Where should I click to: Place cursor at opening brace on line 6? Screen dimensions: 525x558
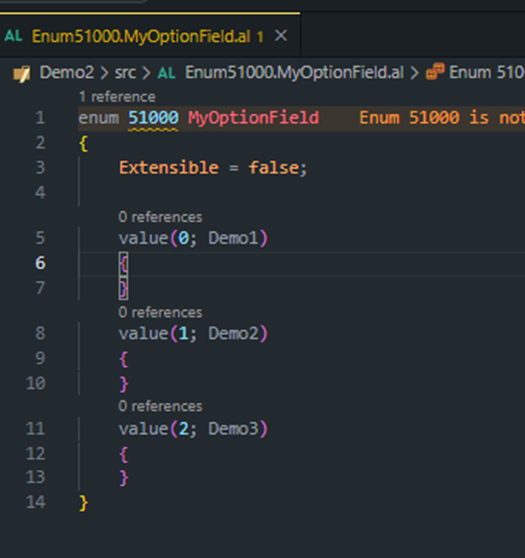tap(124, 264)
